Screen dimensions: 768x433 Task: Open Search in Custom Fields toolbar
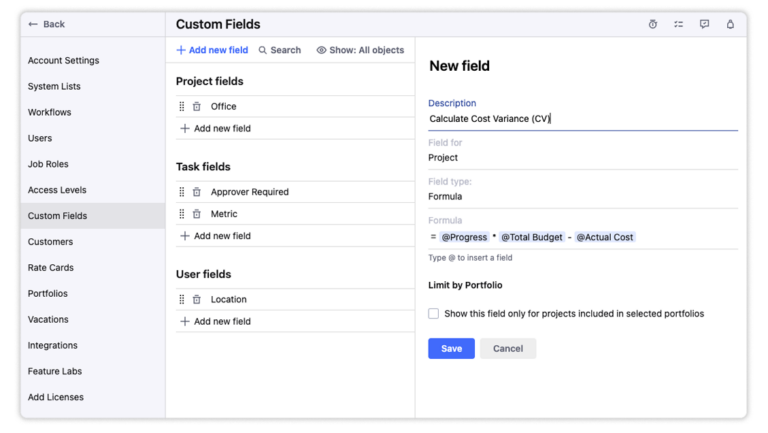point(280,50)
